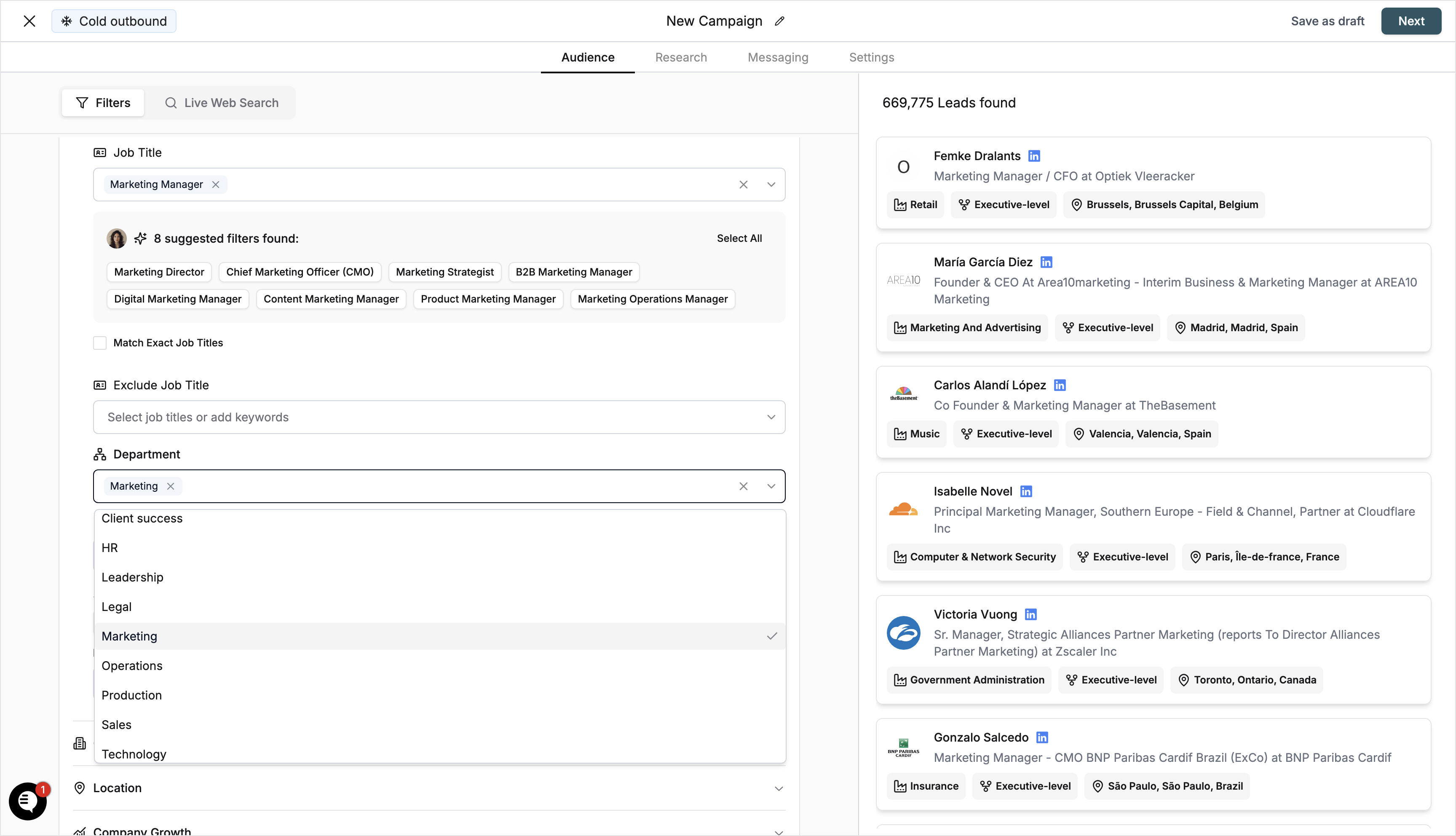Click the location pin icon next to Madrid, Madrid, Spain
Image resolution: width=1456 pixels, height=836 pixels.
click(x=1180, y=327)
